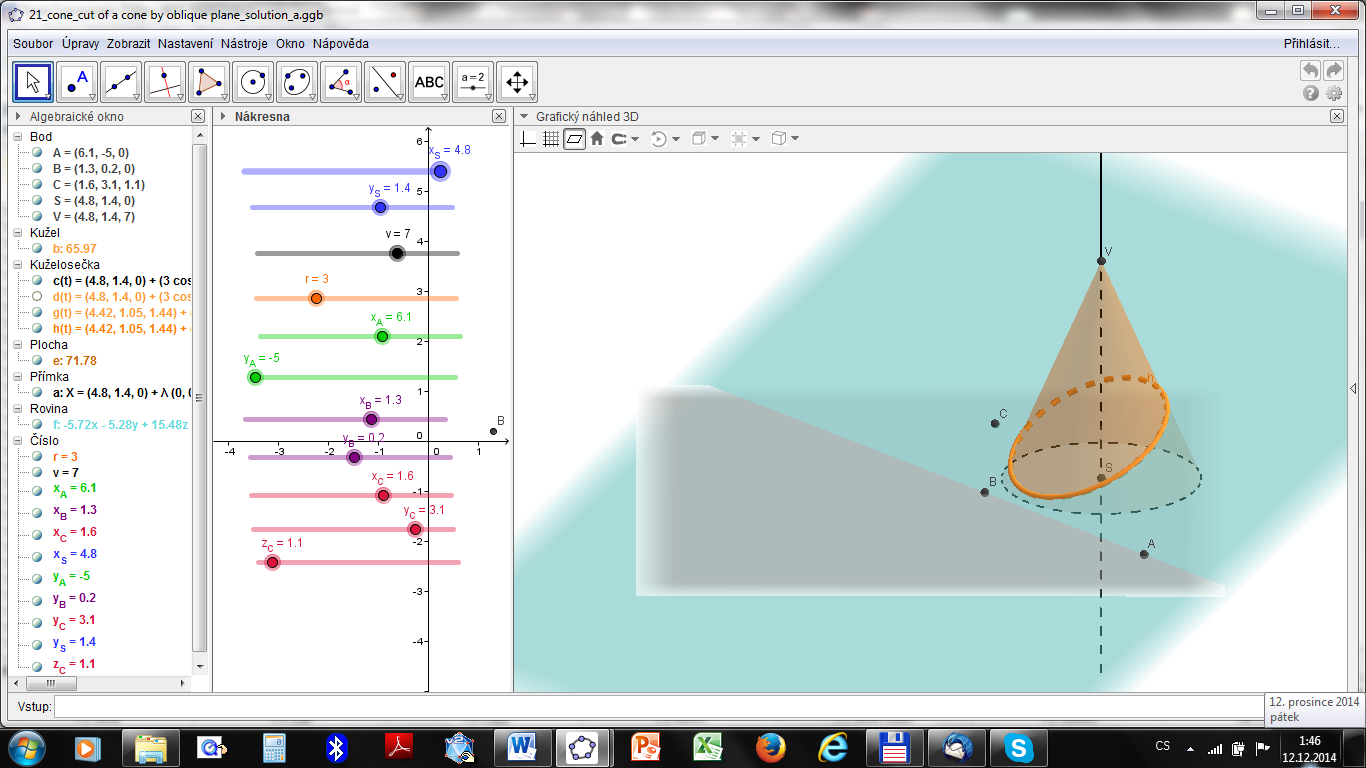The height and width of the screenshot is (768, 1366).
Task: Show hidden conic d(t) via its circle
Action: (x=37, y=297)
